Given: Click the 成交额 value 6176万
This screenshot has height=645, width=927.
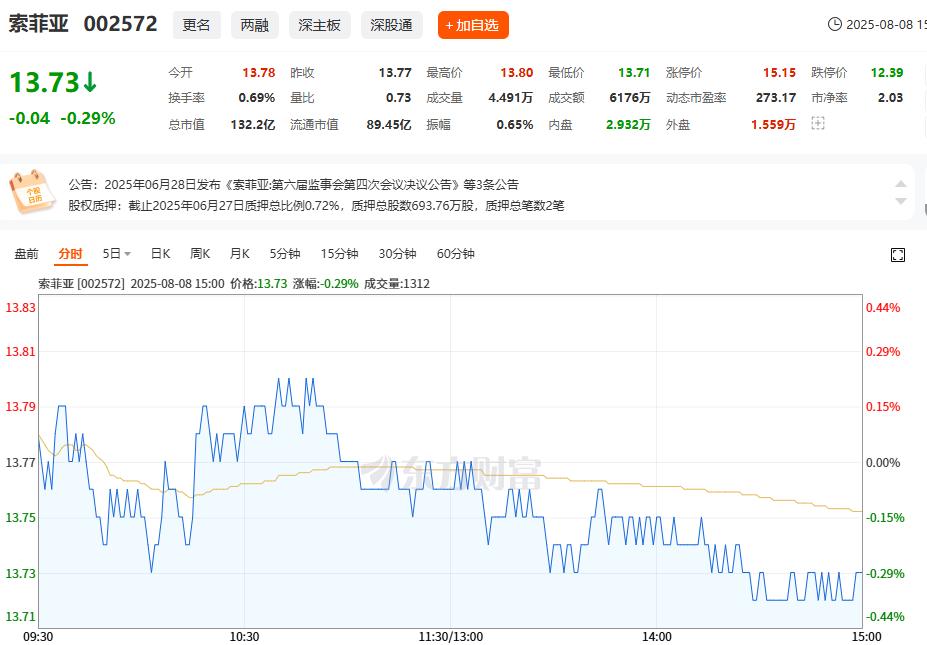Looking at the screenshot, I should 630,98.
